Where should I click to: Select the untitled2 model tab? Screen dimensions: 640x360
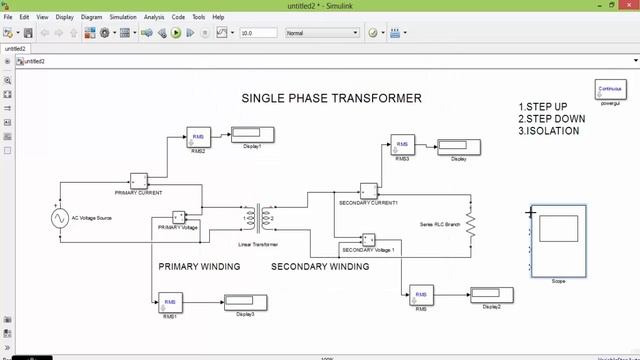point(15,49)
